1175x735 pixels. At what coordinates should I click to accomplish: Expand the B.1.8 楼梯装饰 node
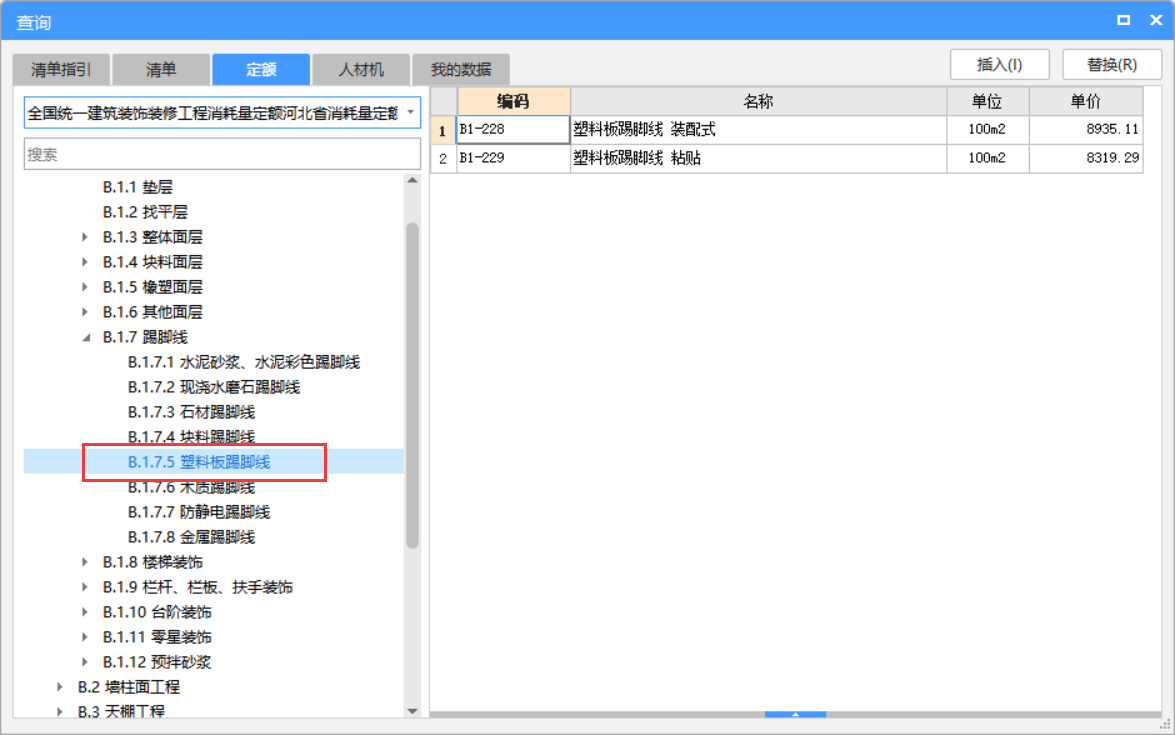coord(84,562)
